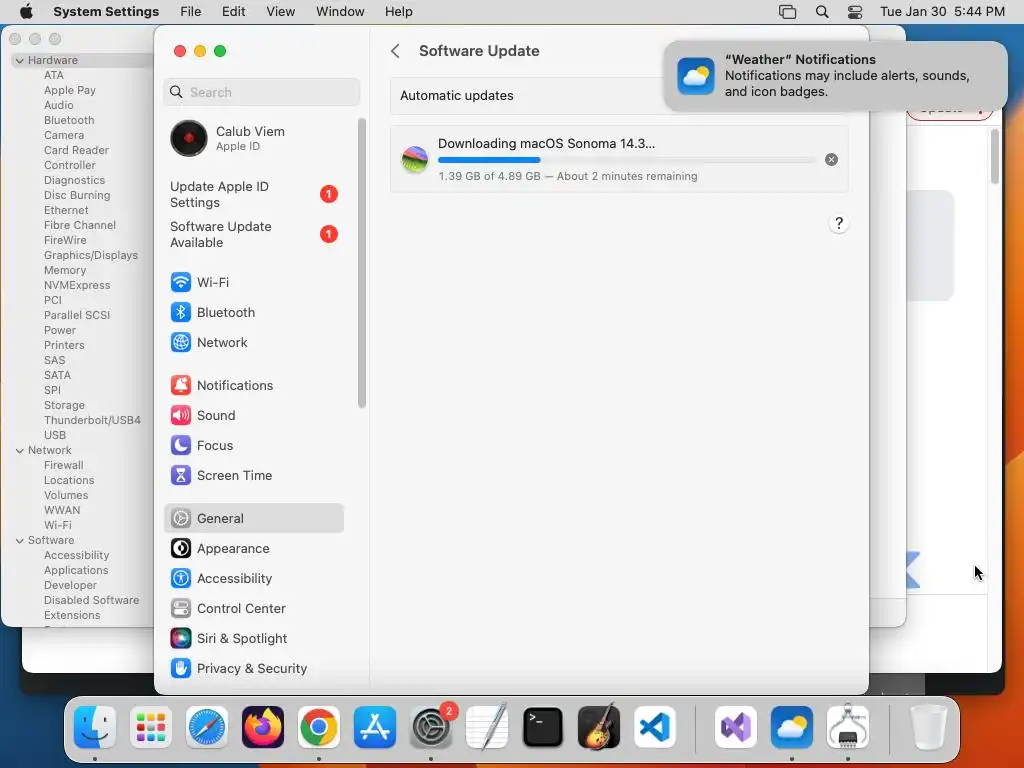Collapse the Network tree section

[x=20, y=451]
